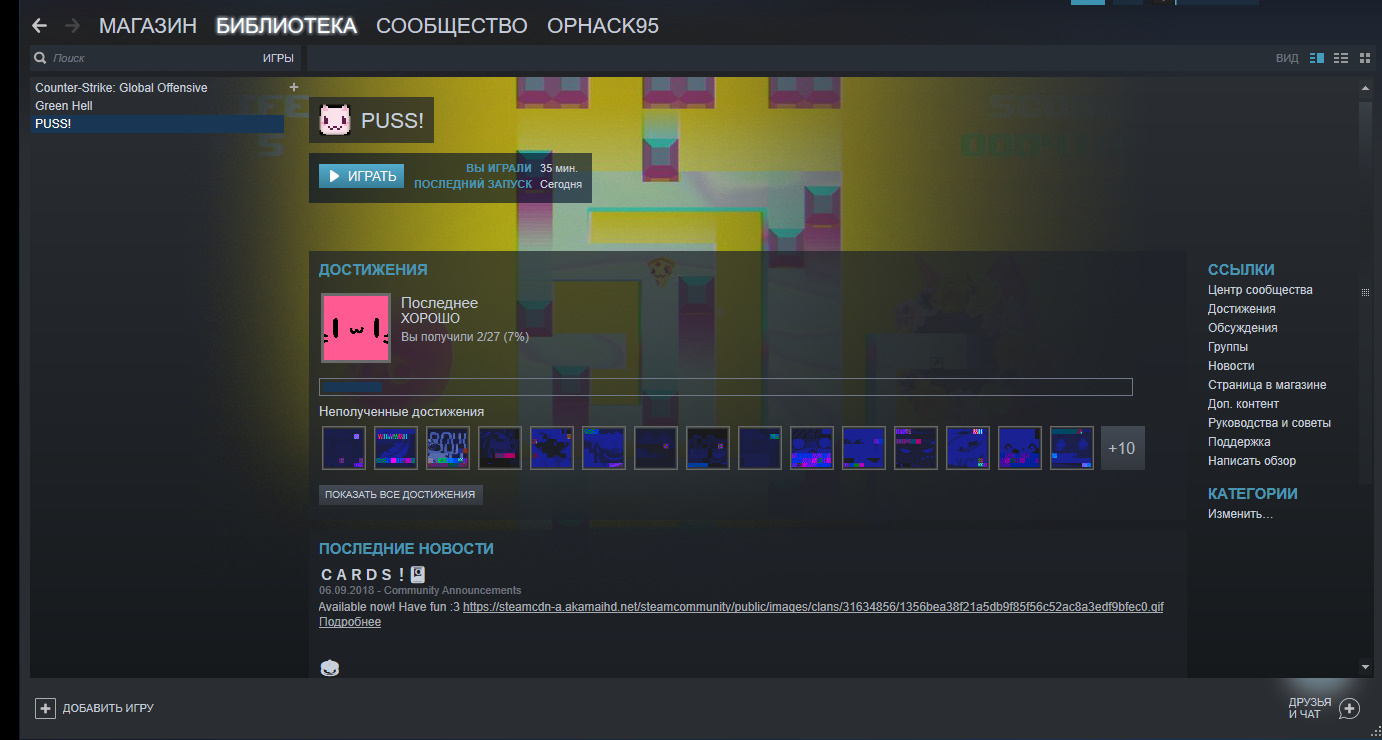Open the МАГАЗИН tab
The height and width of the screenshot is (740, 1382).
coord(148,26)
